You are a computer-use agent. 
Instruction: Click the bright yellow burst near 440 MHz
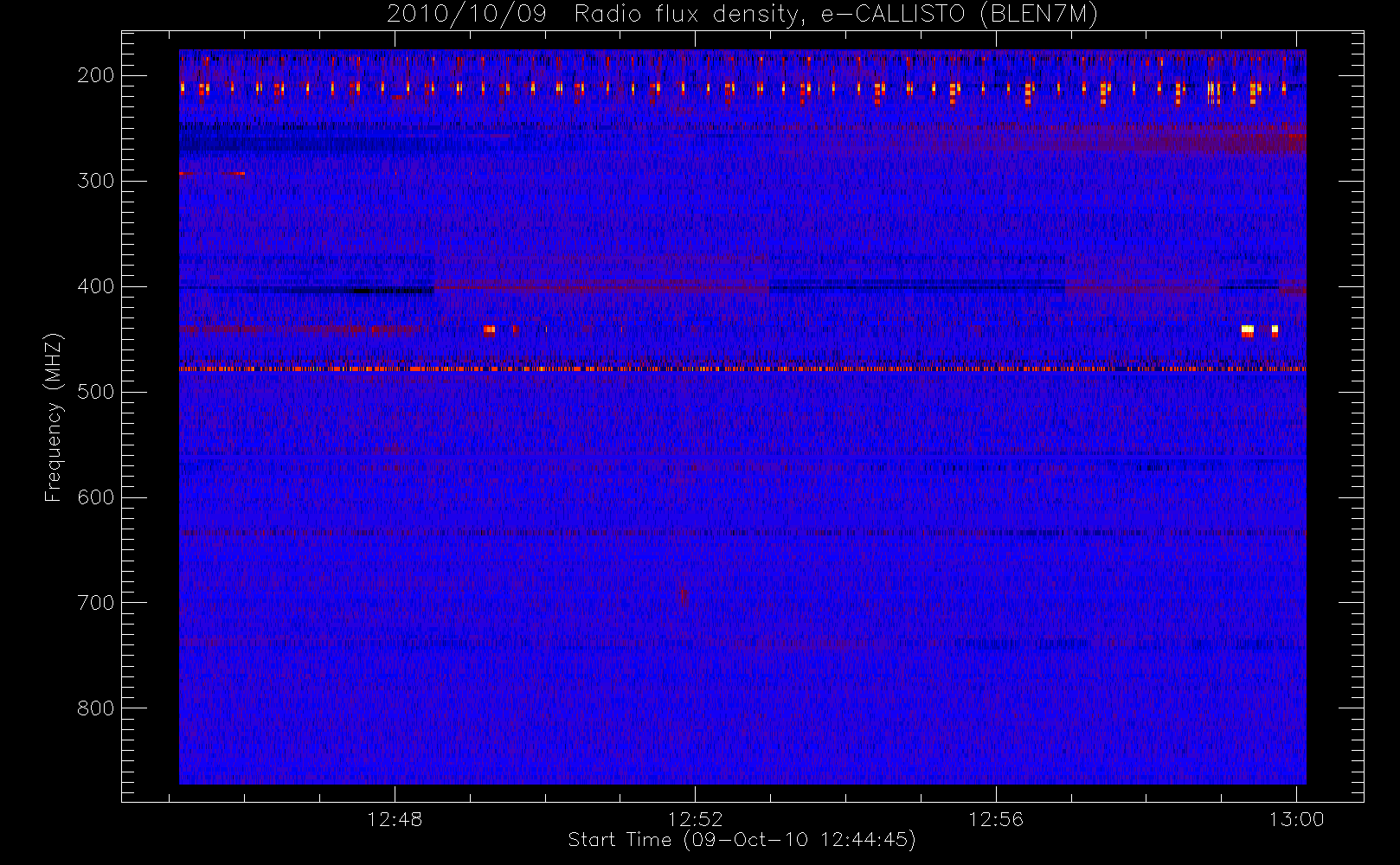click(x=1247, y=330)
